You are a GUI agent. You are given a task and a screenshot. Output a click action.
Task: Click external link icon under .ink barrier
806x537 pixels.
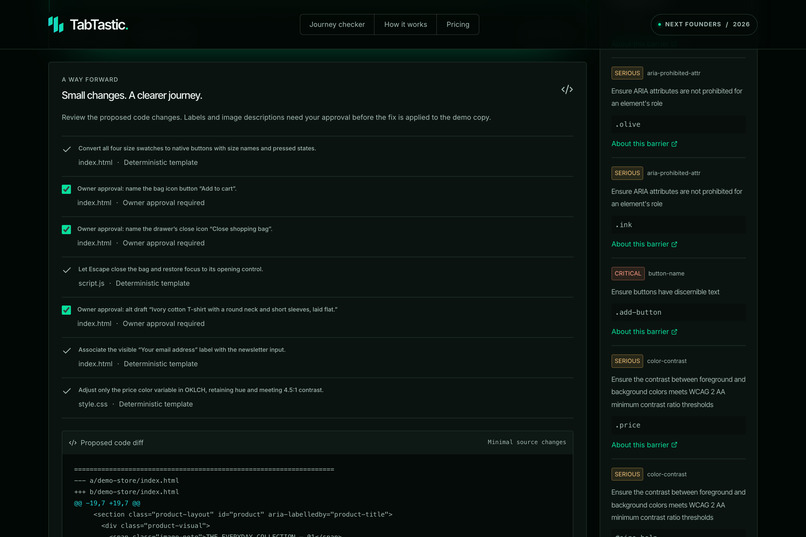pyautogui.click(x=674, y=244)
